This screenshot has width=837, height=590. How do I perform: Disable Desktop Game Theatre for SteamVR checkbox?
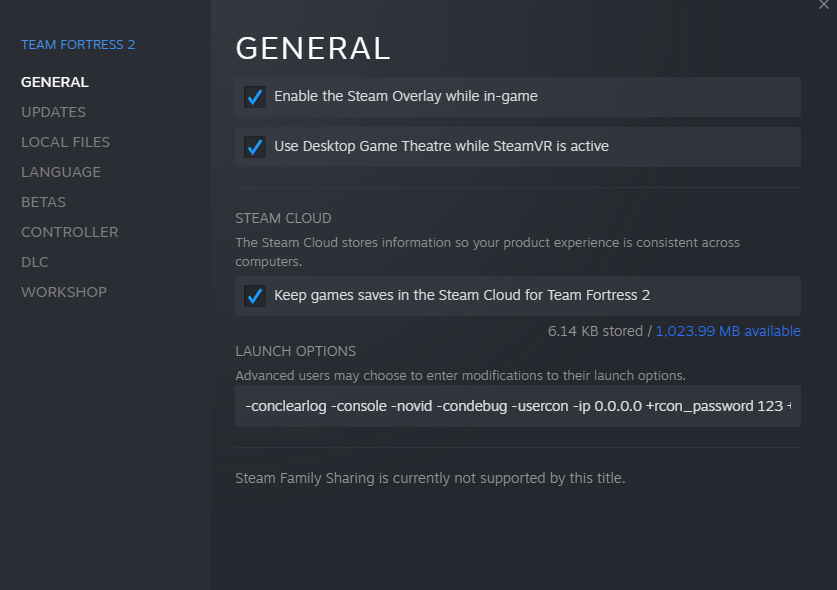(254, 147)
